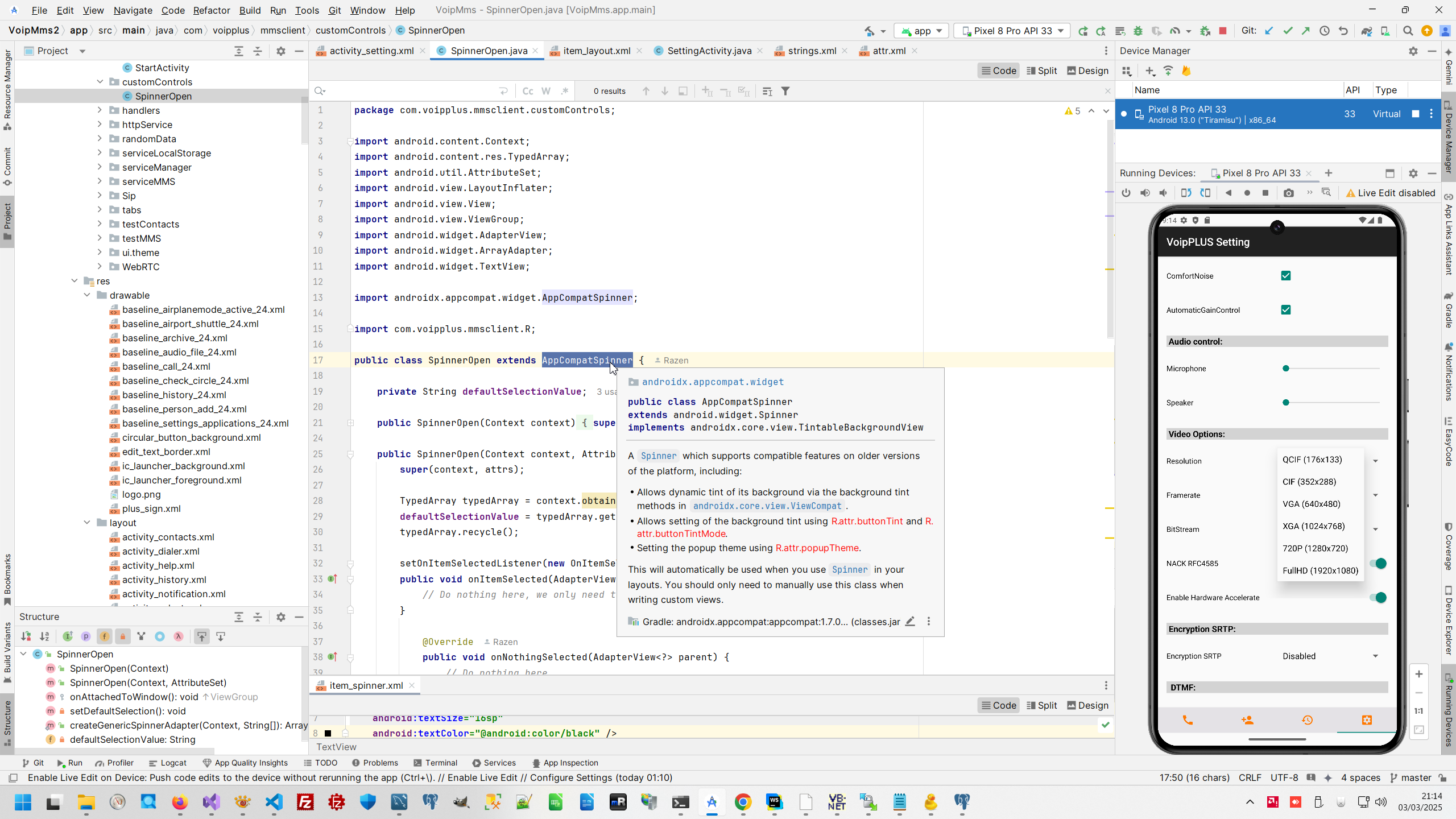The height and width of the screenshot is (819, 1456).
Task: Click the Sync Project with Gradle icon
Action: click(1366, 31)
